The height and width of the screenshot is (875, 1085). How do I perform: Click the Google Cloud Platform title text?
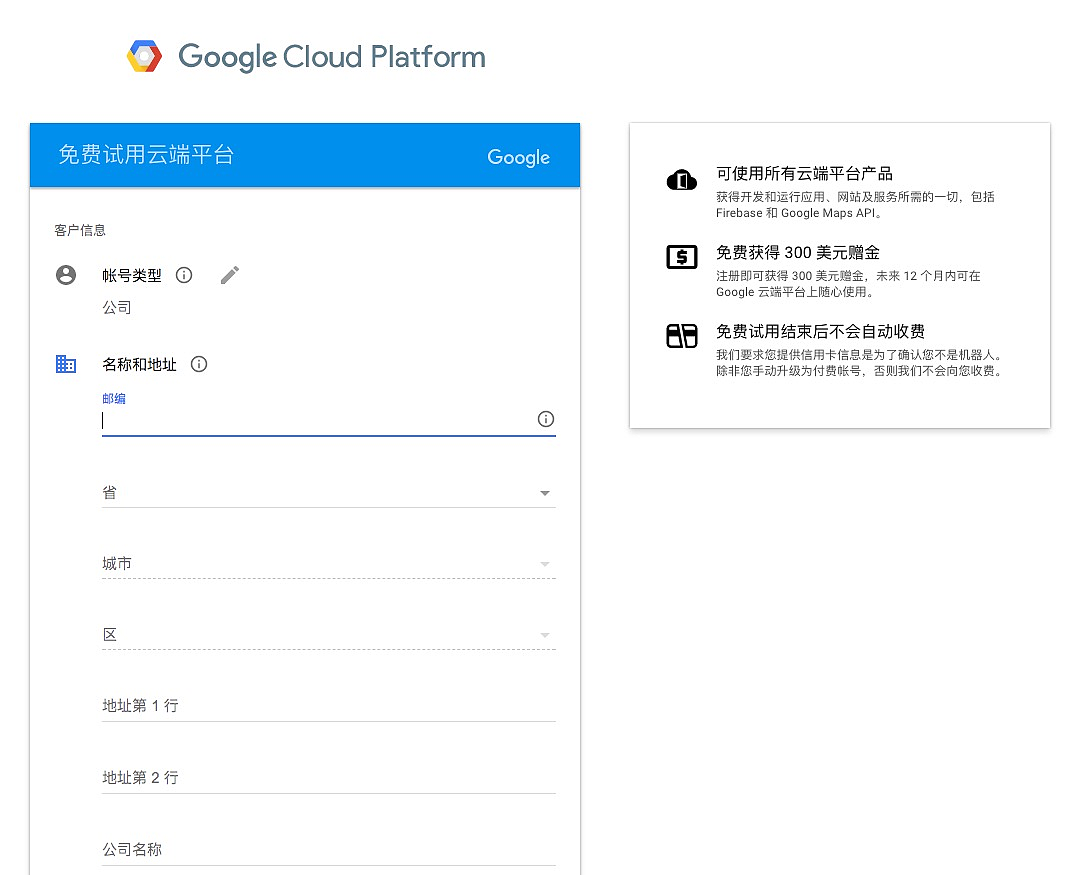(331, 57)
